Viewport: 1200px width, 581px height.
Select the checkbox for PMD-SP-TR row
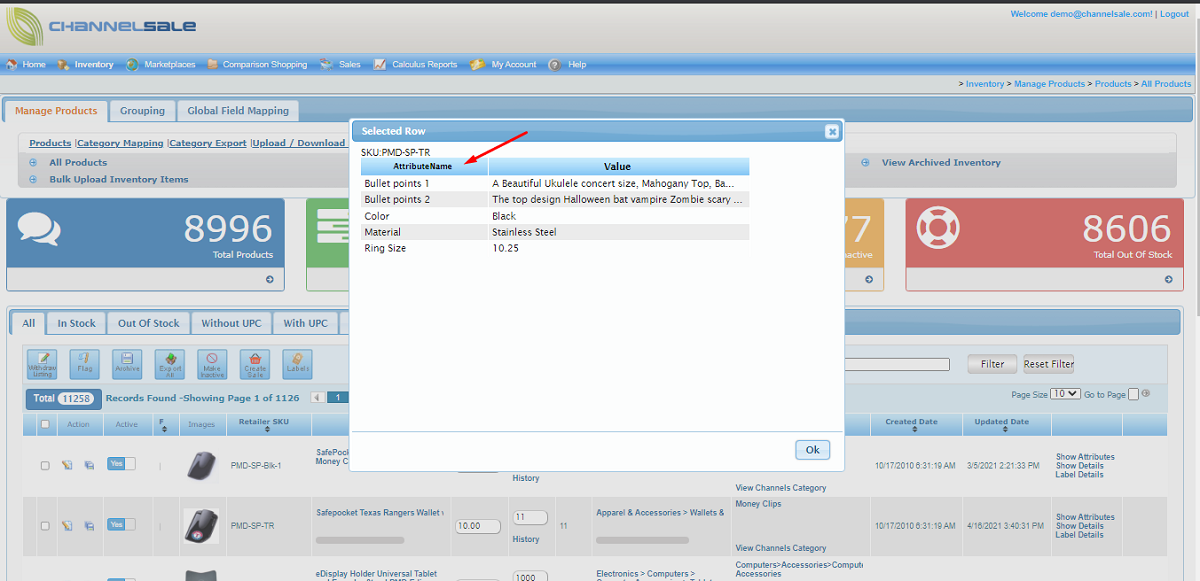[45, 525]
